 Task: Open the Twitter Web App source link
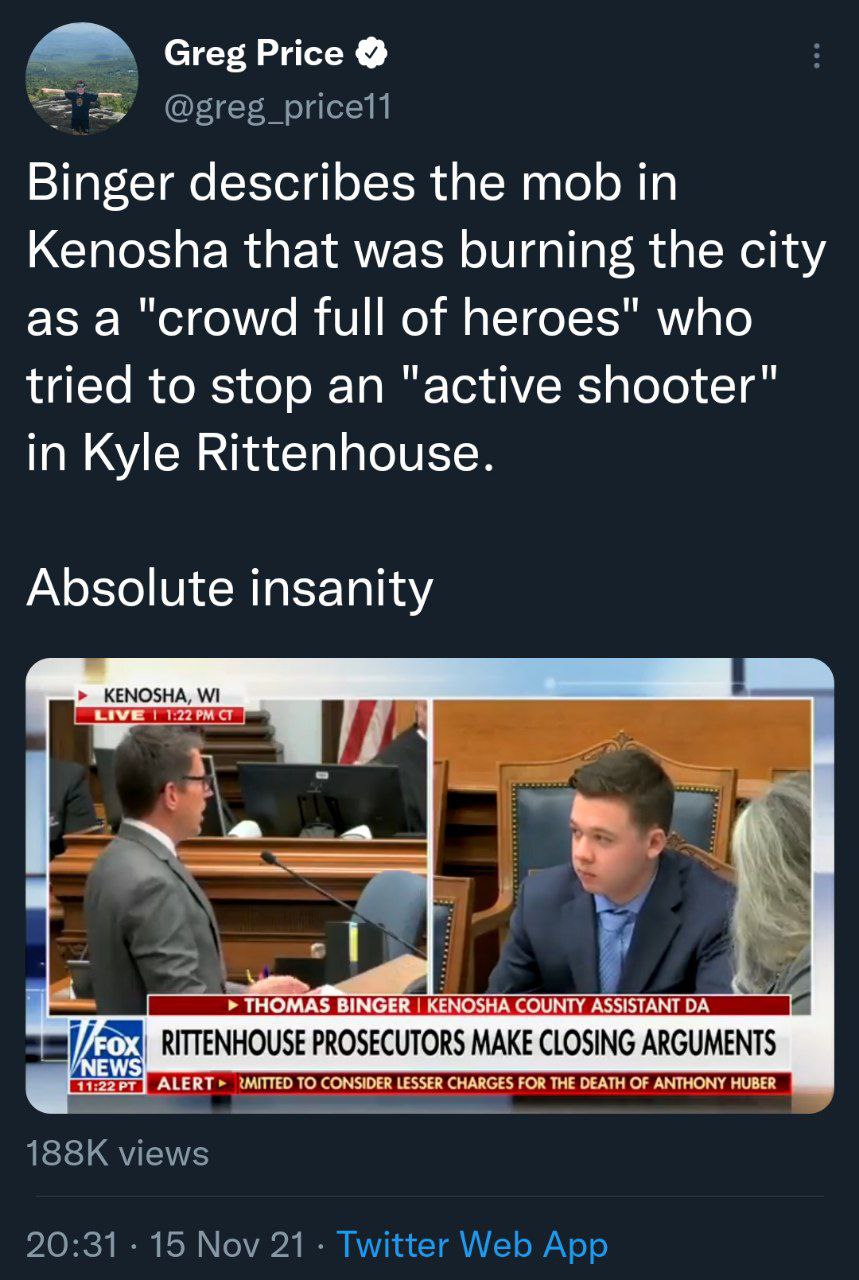pos(472,1244)
